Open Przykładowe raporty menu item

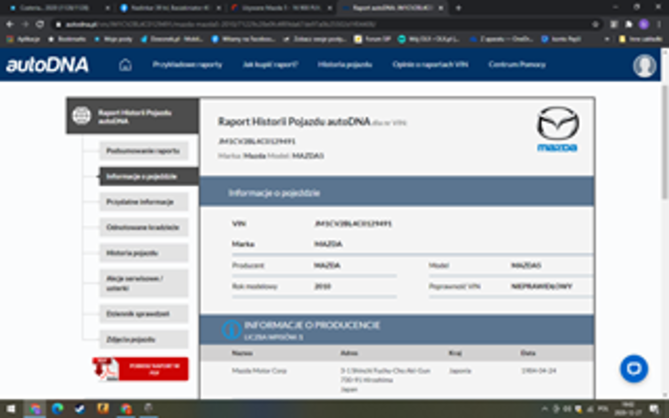pyautogui.click(x=187, y=65)
